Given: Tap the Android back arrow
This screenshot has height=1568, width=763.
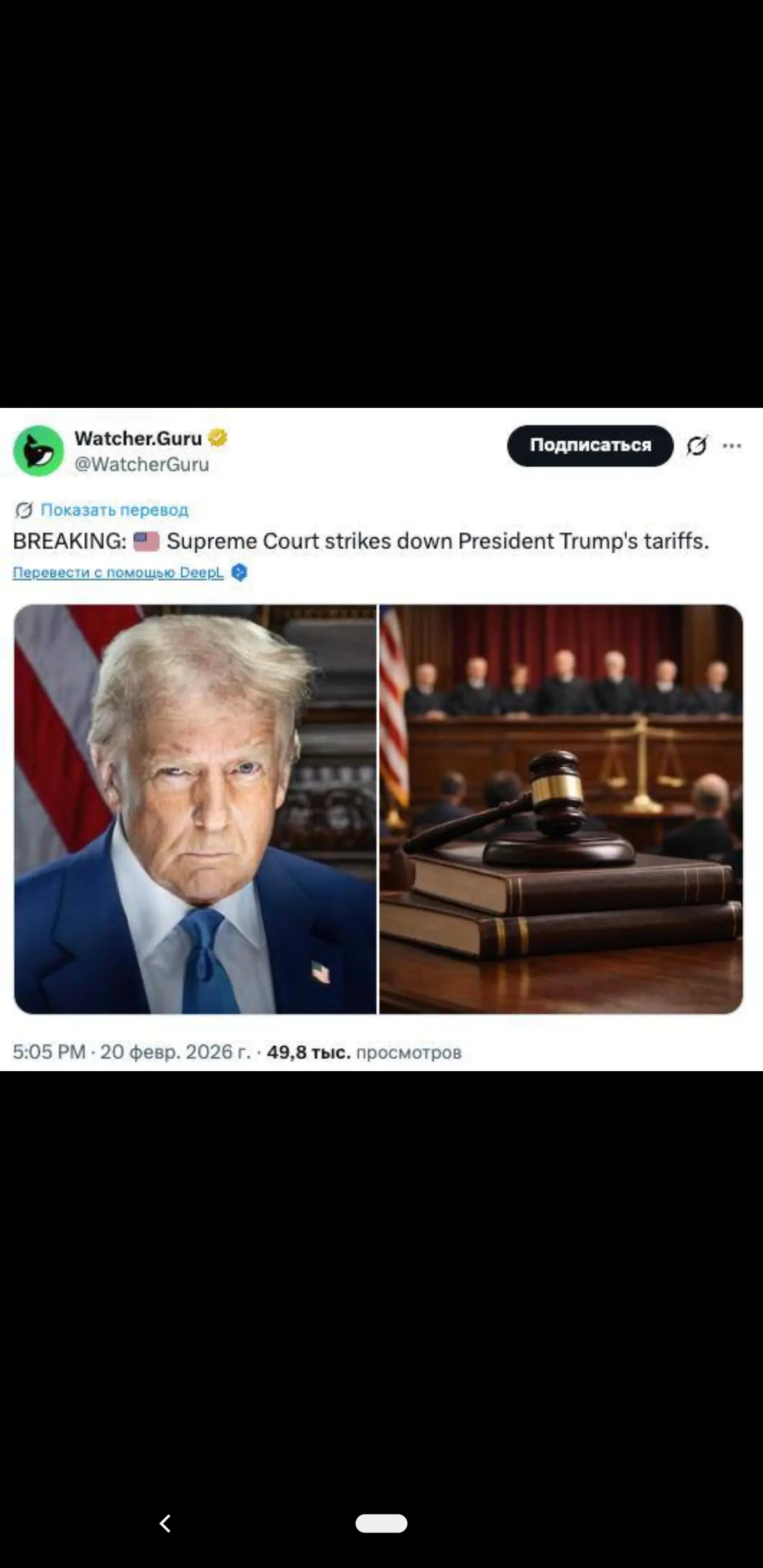Looking at the screenshot, I should 165,1523.
